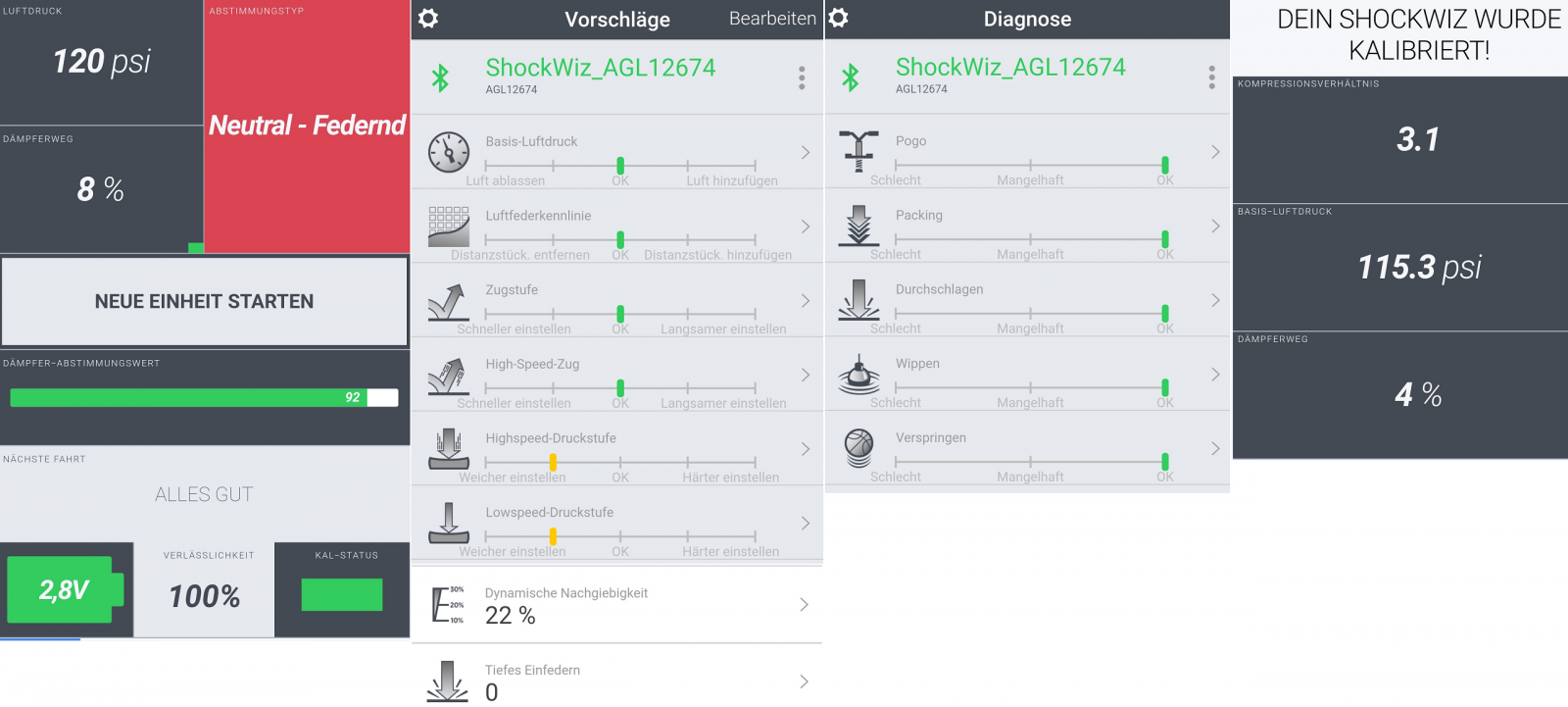Tap Bluetooth icon in Vorschläge panel

tap(441, 77)
